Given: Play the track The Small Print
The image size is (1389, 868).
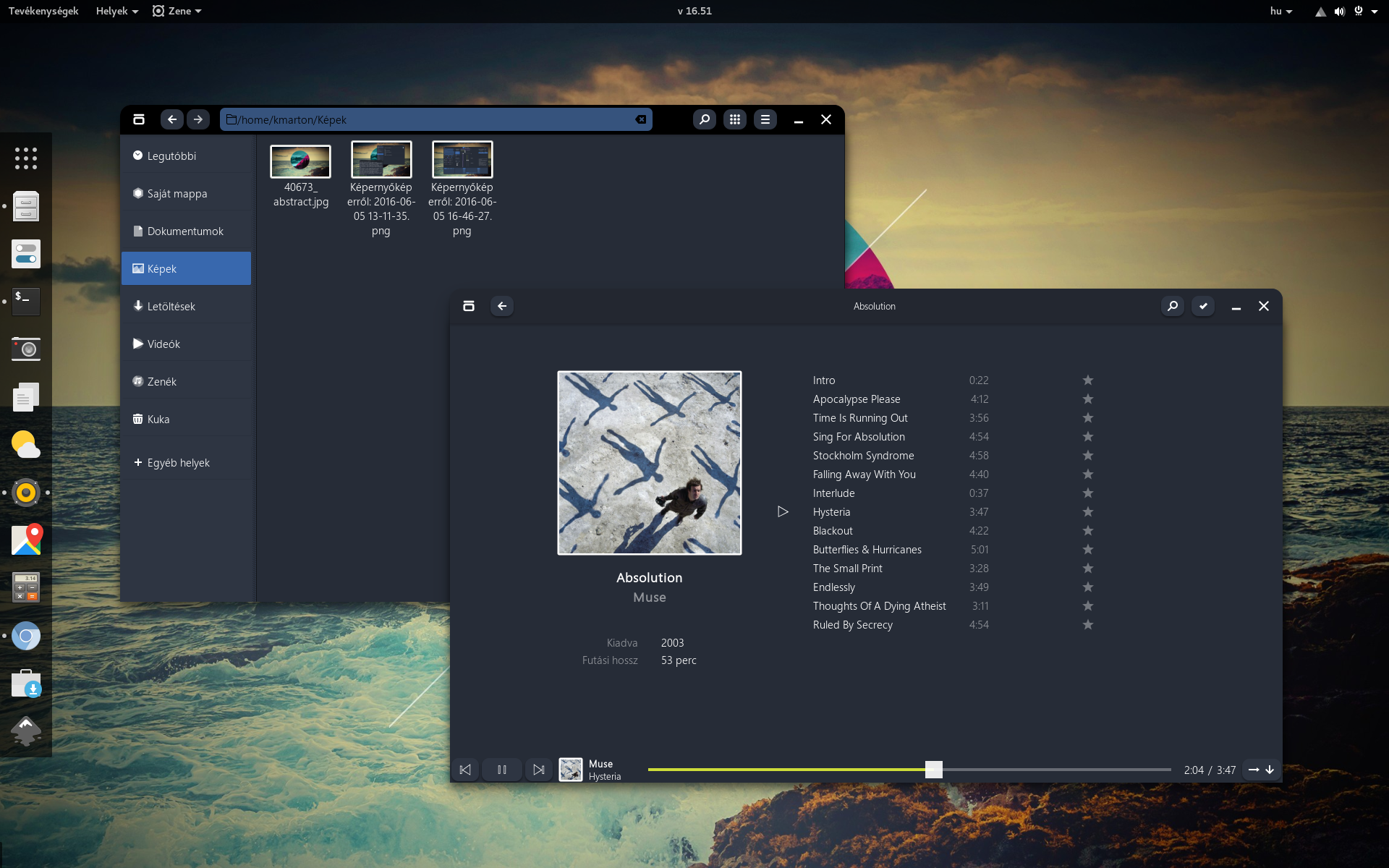Looking at the screenshot, I should point(847,569).
